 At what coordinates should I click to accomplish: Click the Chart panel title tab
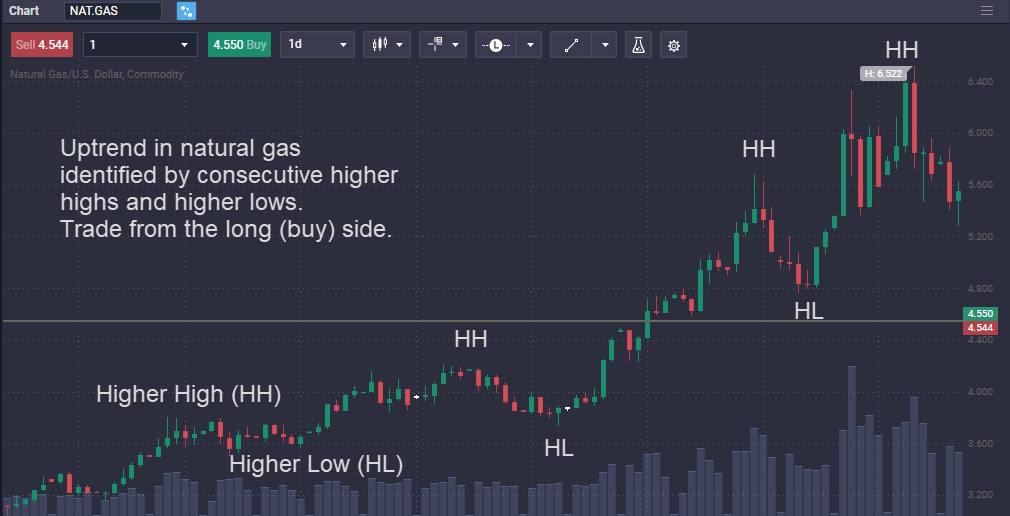24,11
